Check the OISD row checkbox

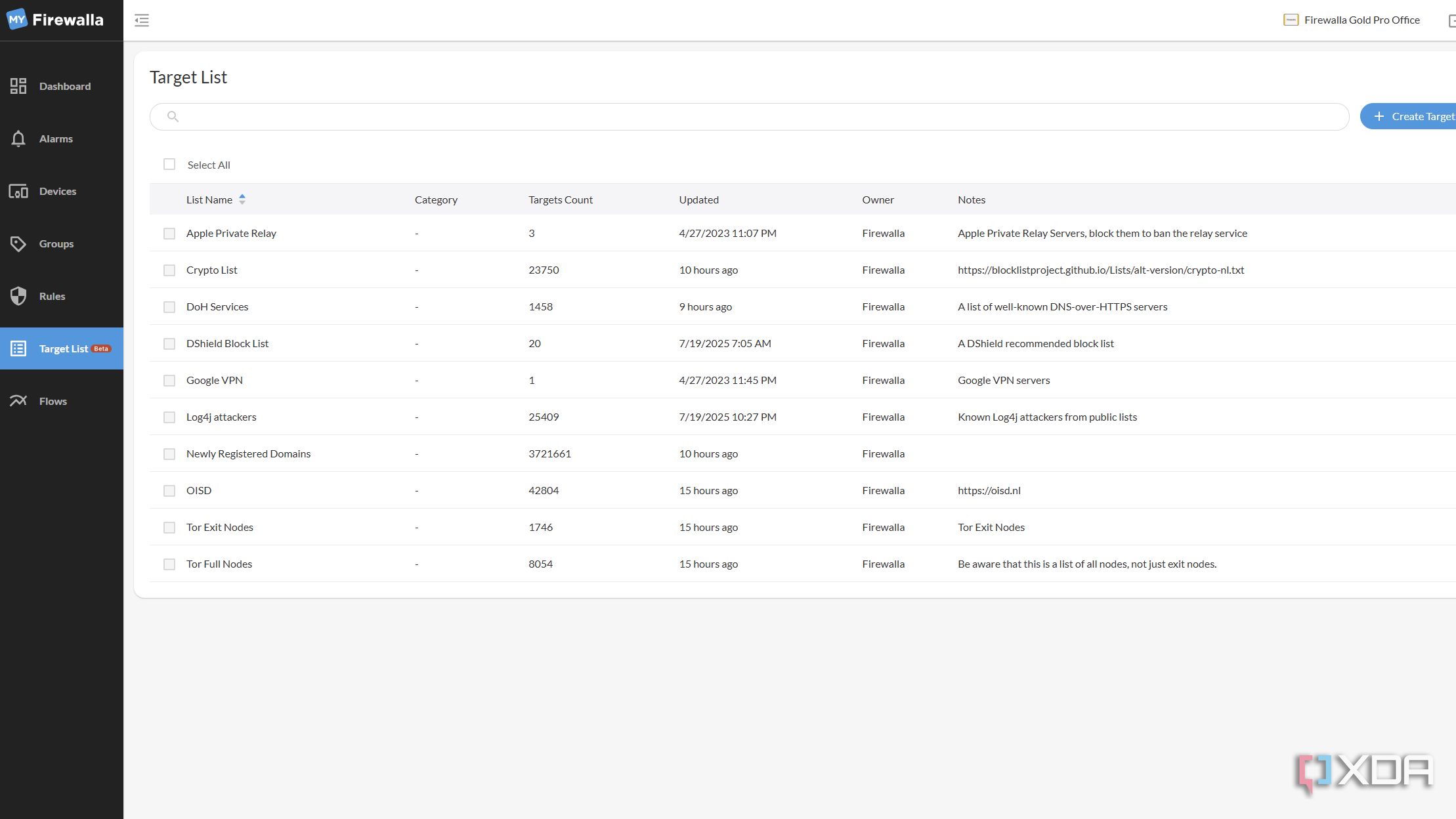click(x=169, y=491)
